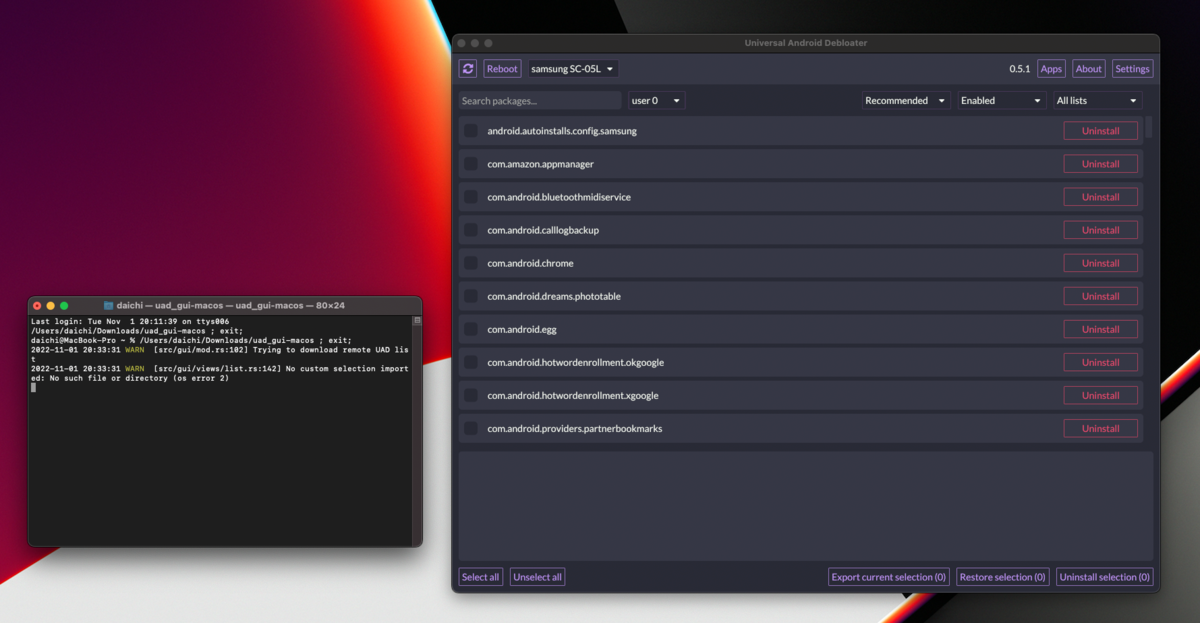This screenshot has width=1200, height=623.
Task: Select package name com.android.calllogbackup
Action: pos(543,230)
